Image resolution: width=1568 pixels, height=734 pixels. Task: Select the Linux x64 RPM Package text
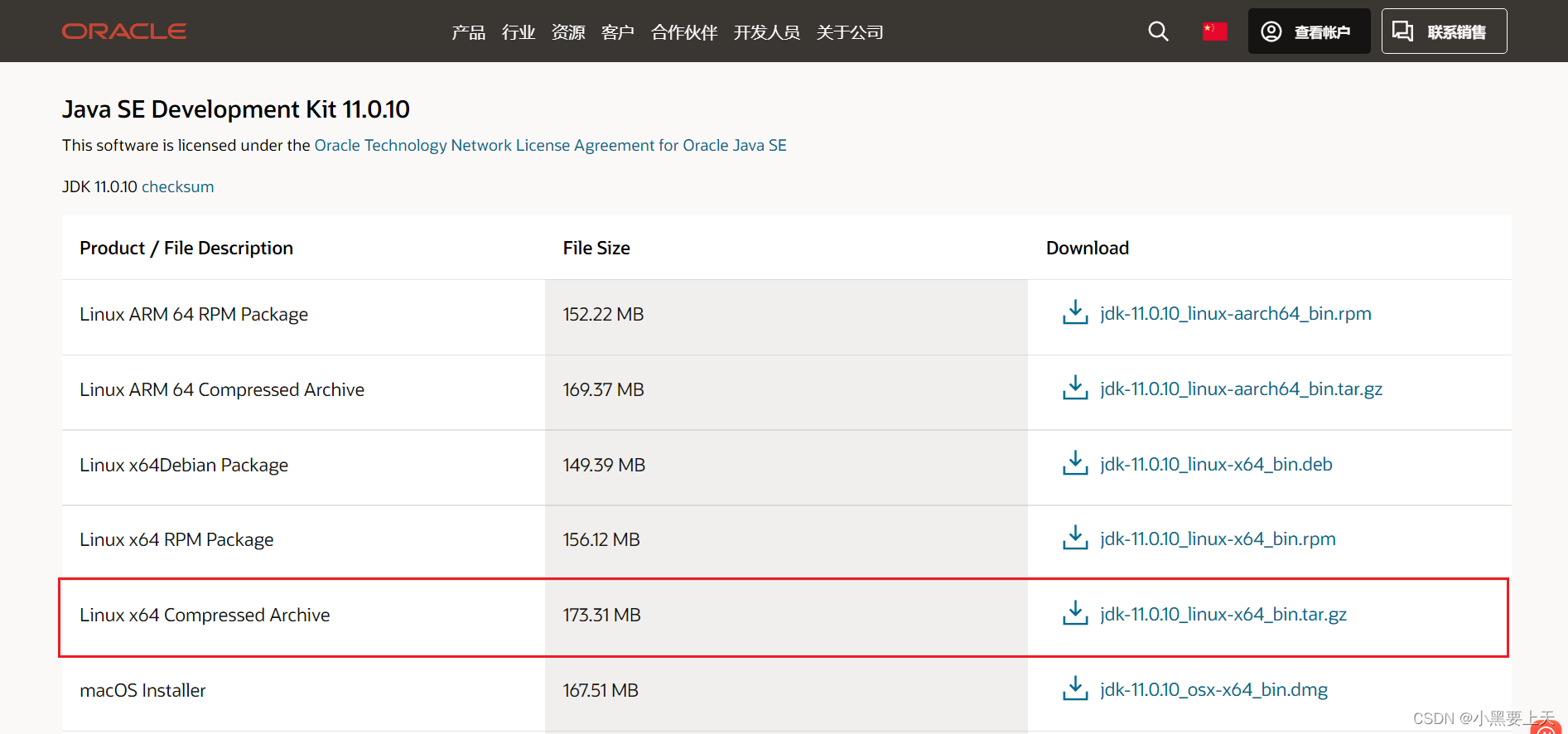[176, 540]
